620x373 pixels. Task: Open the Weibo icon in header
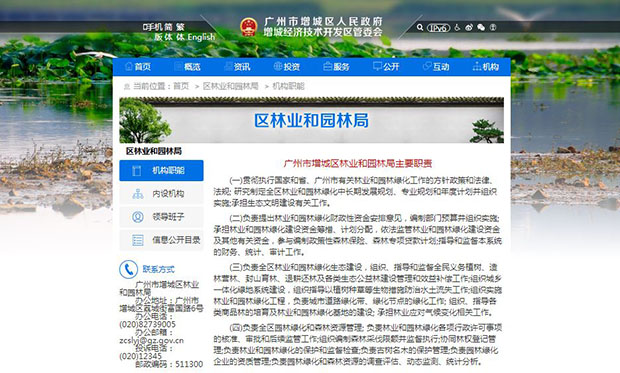click(x=469, y=27)
